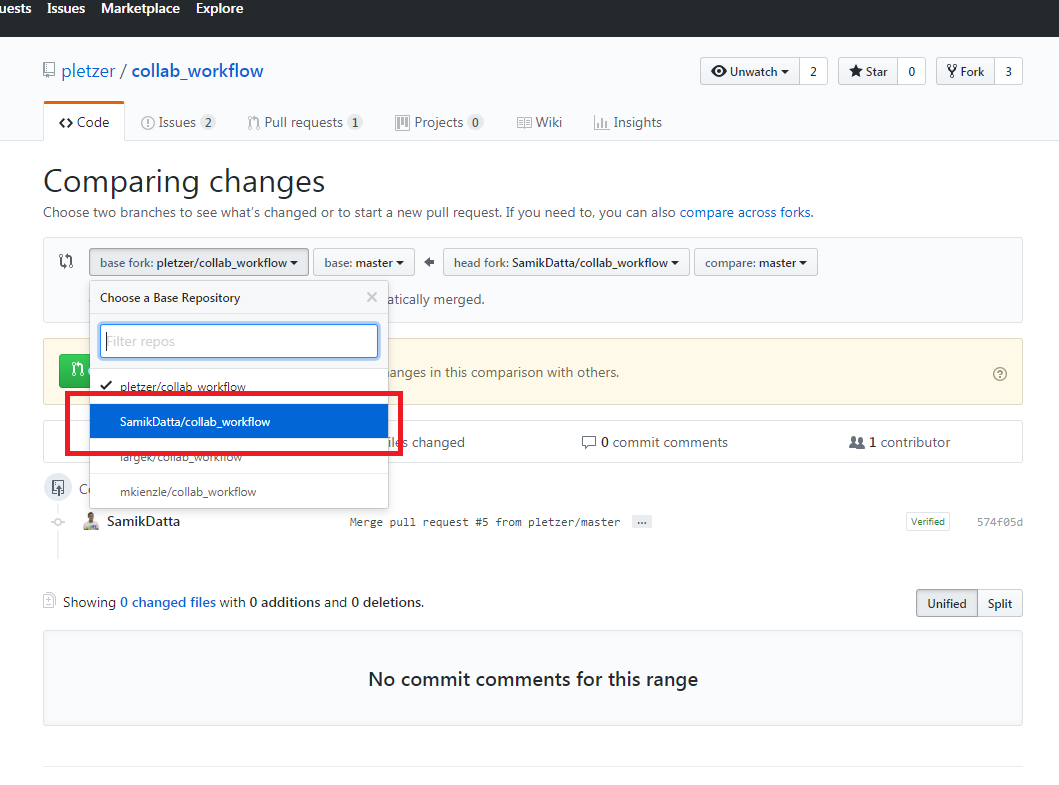The width and height of the screenshot is (1059, 785).
Task: Switch to the Insights tab
Action: tap(628, 122)
